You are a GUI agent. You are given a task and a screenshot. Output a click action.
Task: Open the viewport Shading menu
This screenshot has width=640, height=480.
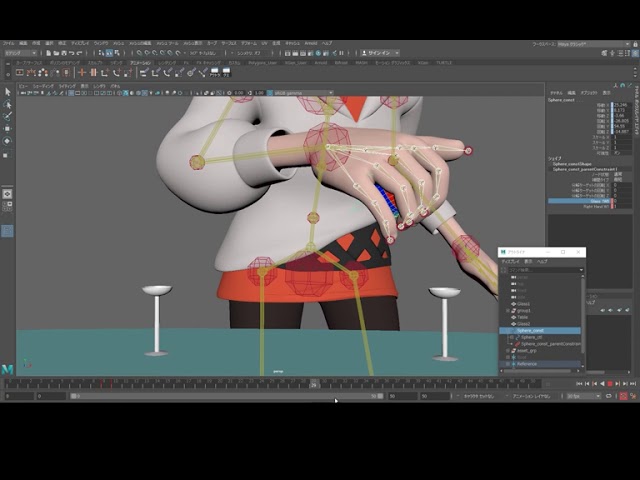[x=43, y=87]
